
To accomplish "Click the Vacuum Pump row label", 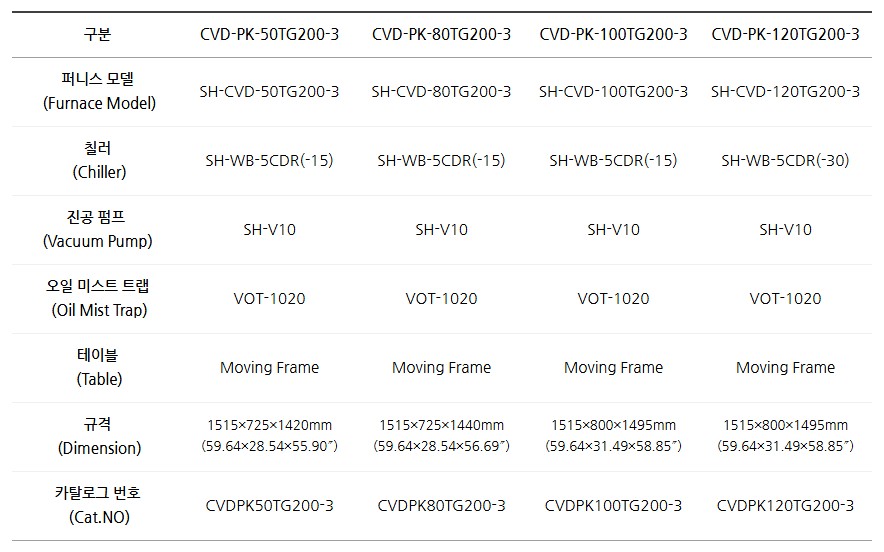I will pyautogui.click(x=99, y=229).
